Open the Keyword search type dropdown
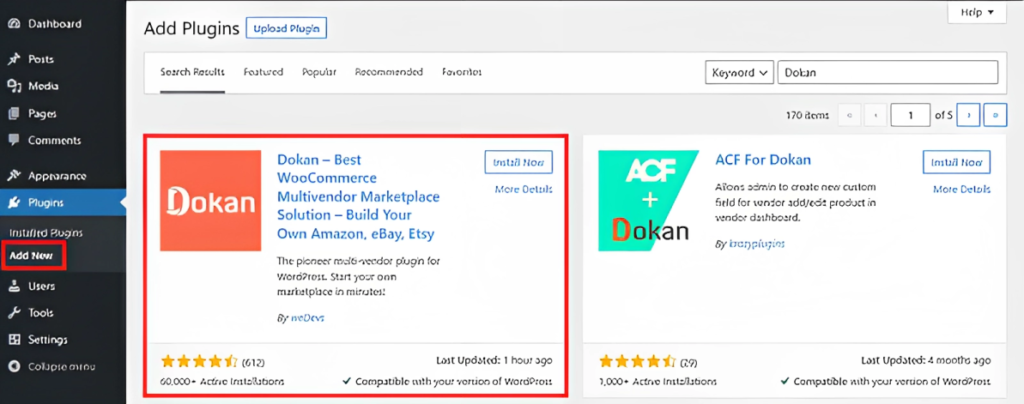Image resolution: width=1024 pixels, height=404 pixels. 739,73
